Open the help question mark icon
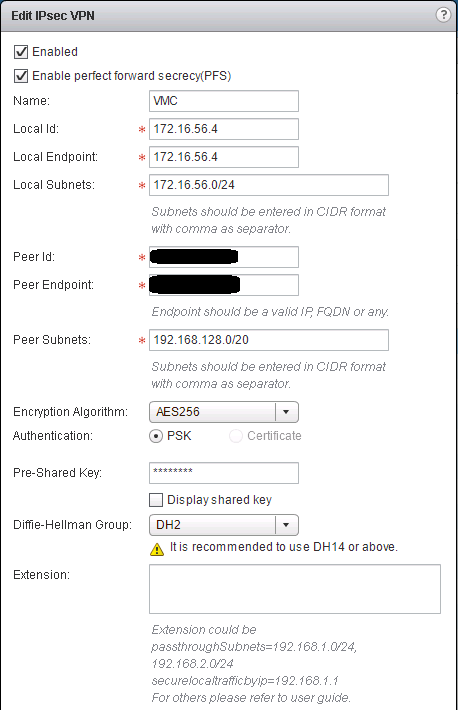This screenshot has height=710, width=458. click(x=444, y=15)
